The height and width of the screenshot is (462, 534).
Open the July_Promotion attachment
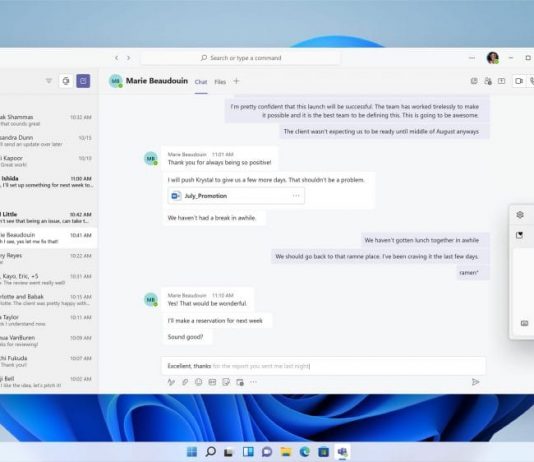[236, 196]
